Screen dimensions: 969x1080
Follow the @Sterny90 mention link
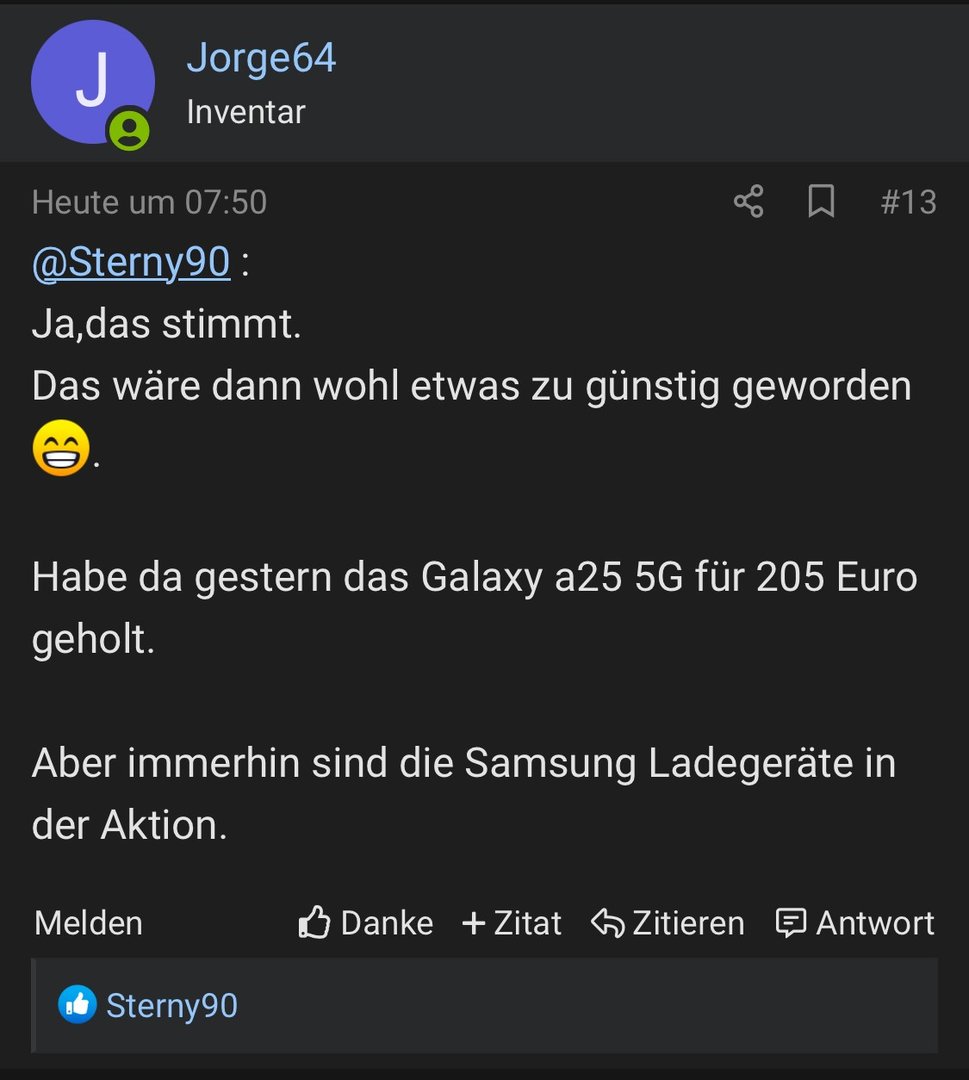point(131,262)
